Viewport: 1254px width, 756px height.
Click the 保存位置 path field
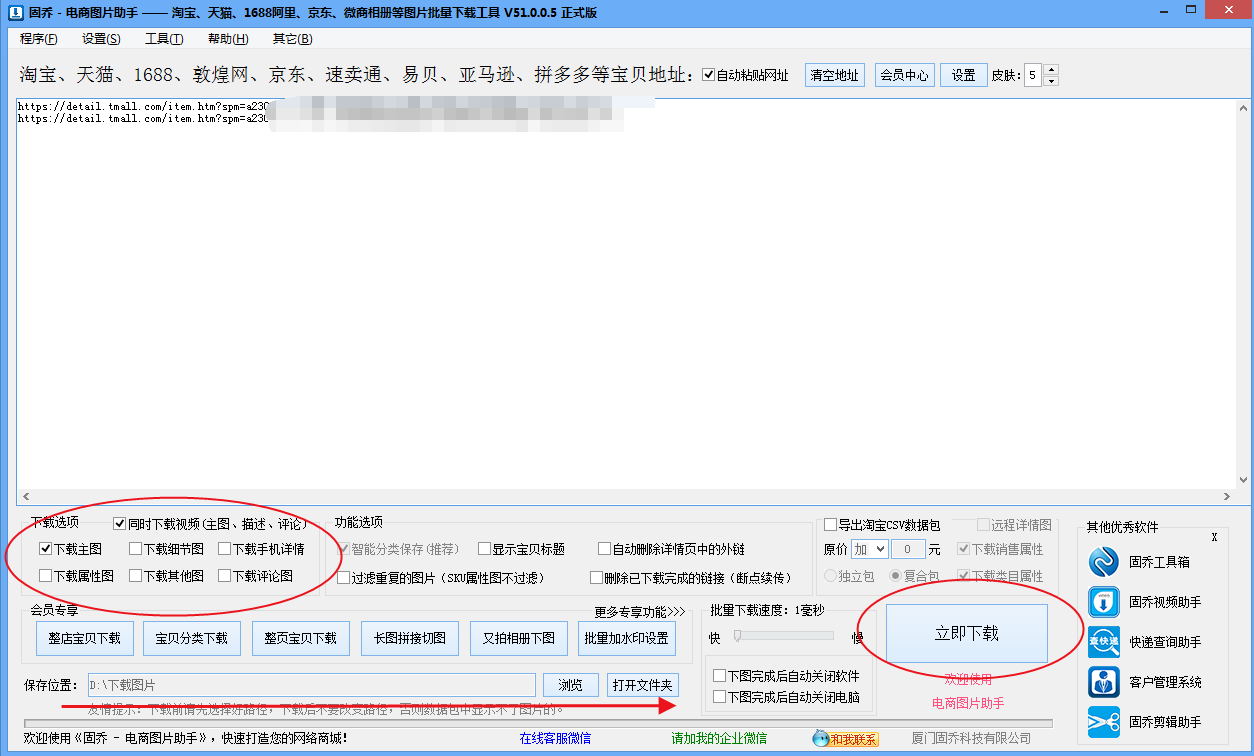(x=311, y=685)
